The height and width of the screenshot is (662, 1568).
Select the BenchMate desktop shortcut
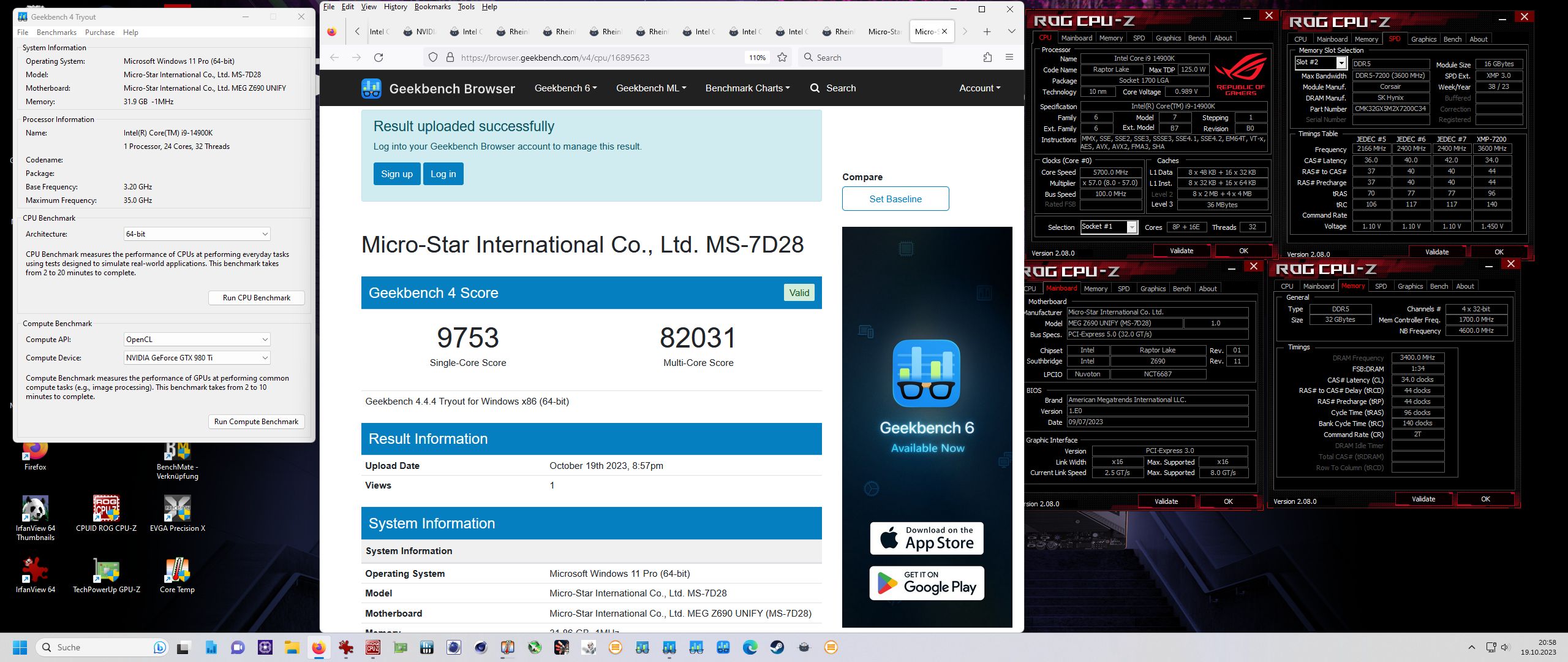click(x=178, y=461)
